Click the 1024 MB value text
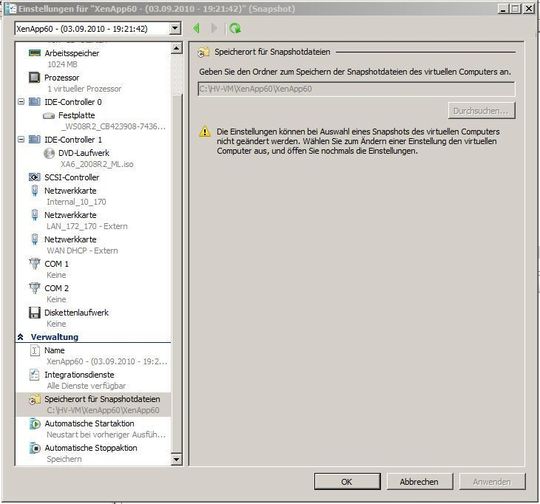540x504 pixels. point(62,64)
